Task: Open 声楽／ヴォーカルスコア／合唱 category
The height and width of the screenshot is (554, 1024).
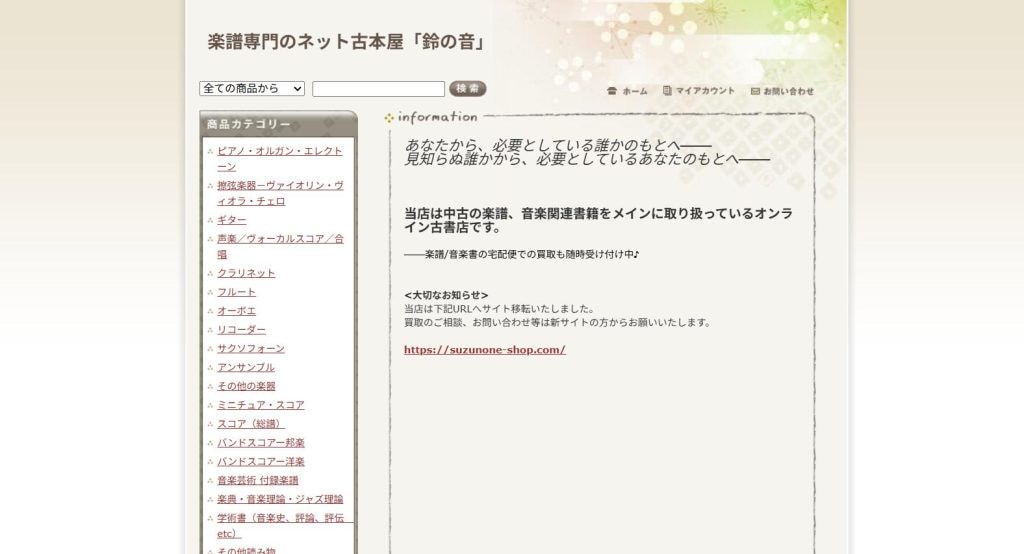Action: pyautogui.click(x=280, y=247)
